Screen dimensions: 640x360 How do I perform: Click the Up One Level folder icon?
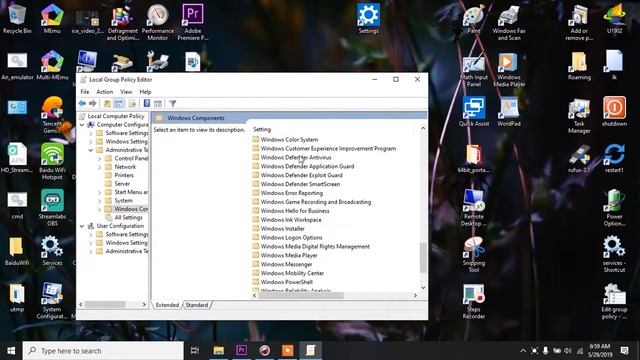pyautogui.click(x=107, y=104)
